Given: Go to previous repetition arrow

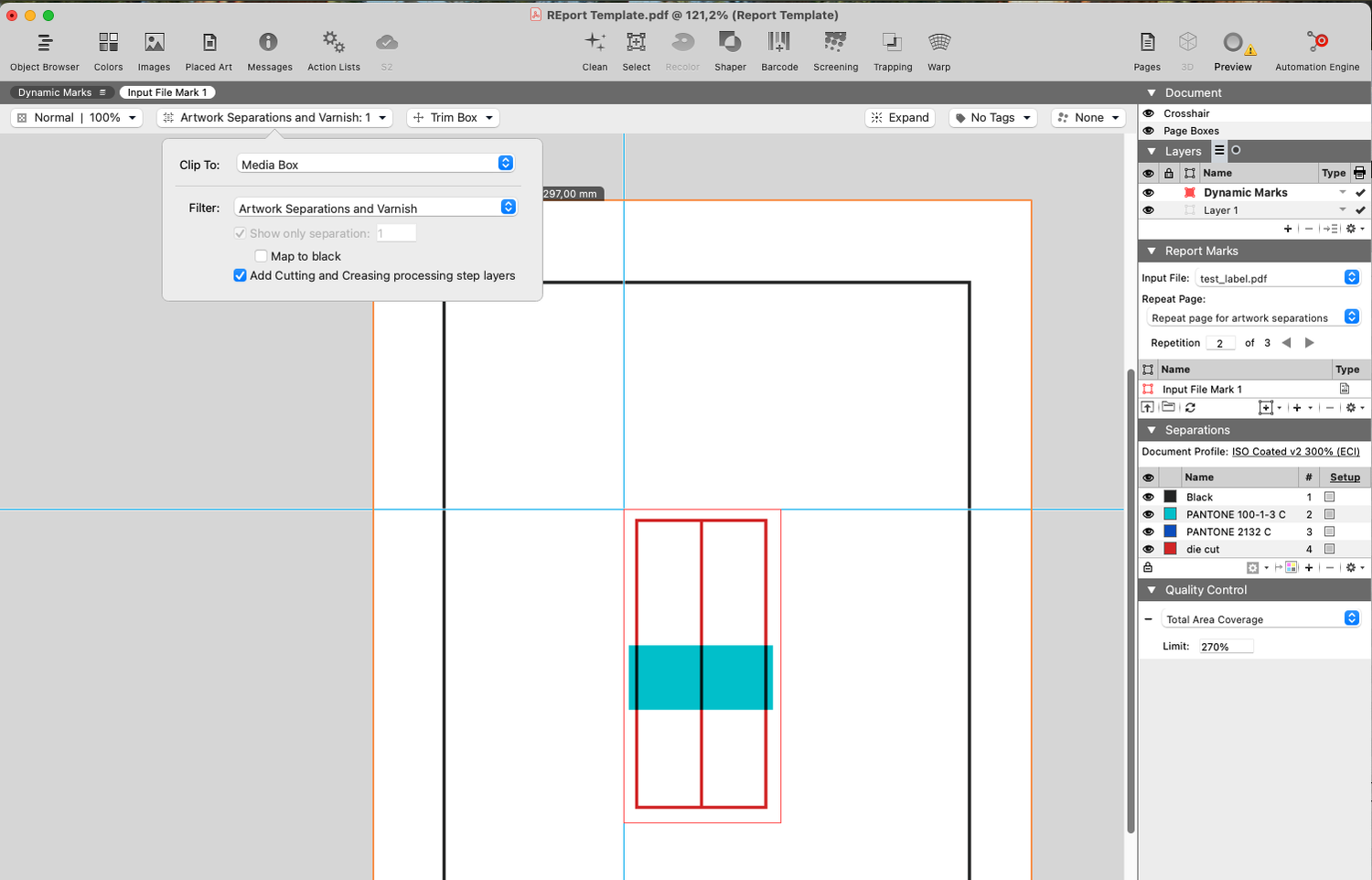Looking at the screenshot, I should (x=1286, y=343).
